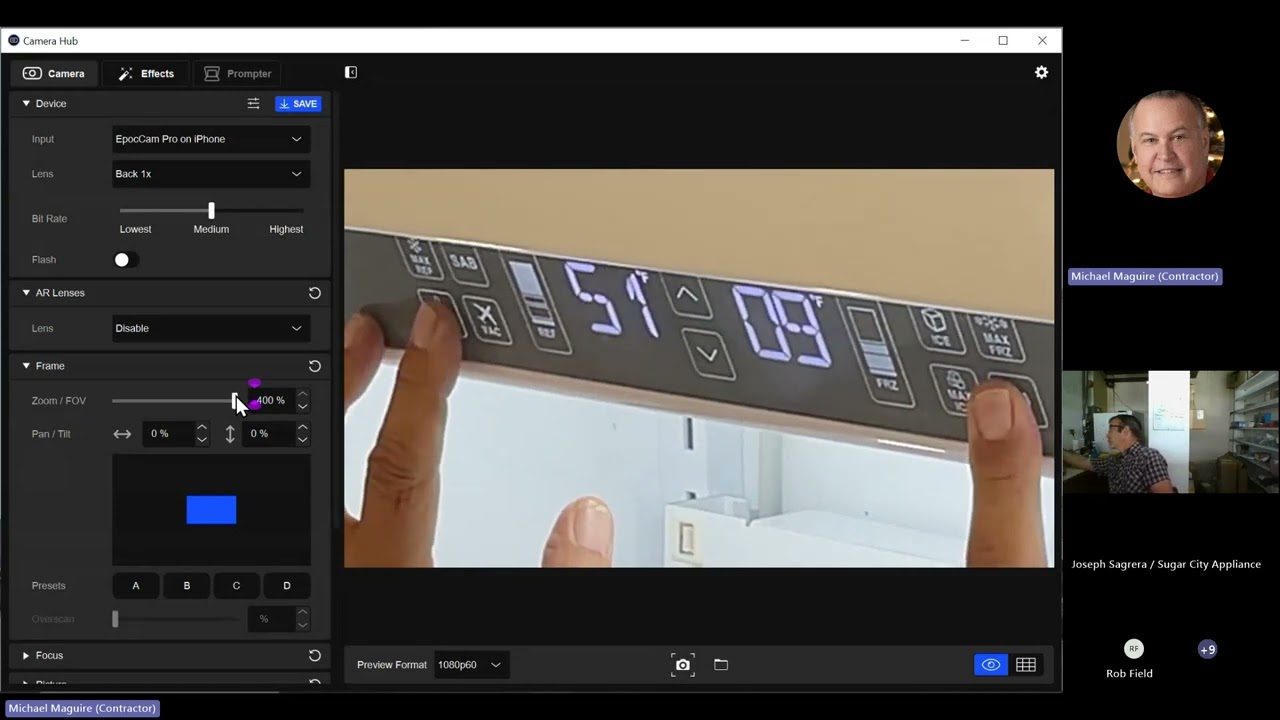Click the blue frame position rectangle

click(x=211, y=510)
